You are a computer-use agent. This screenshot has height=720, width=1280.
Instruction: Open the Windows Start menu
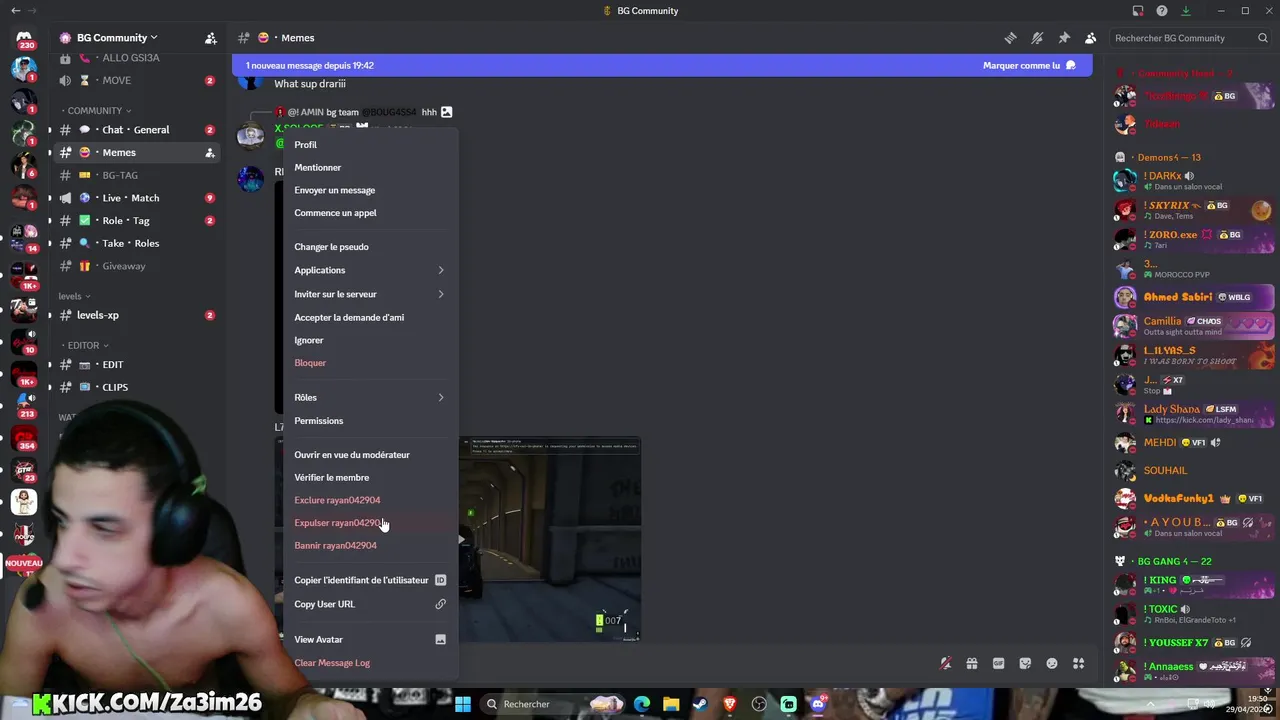click(x=463, y=704)
